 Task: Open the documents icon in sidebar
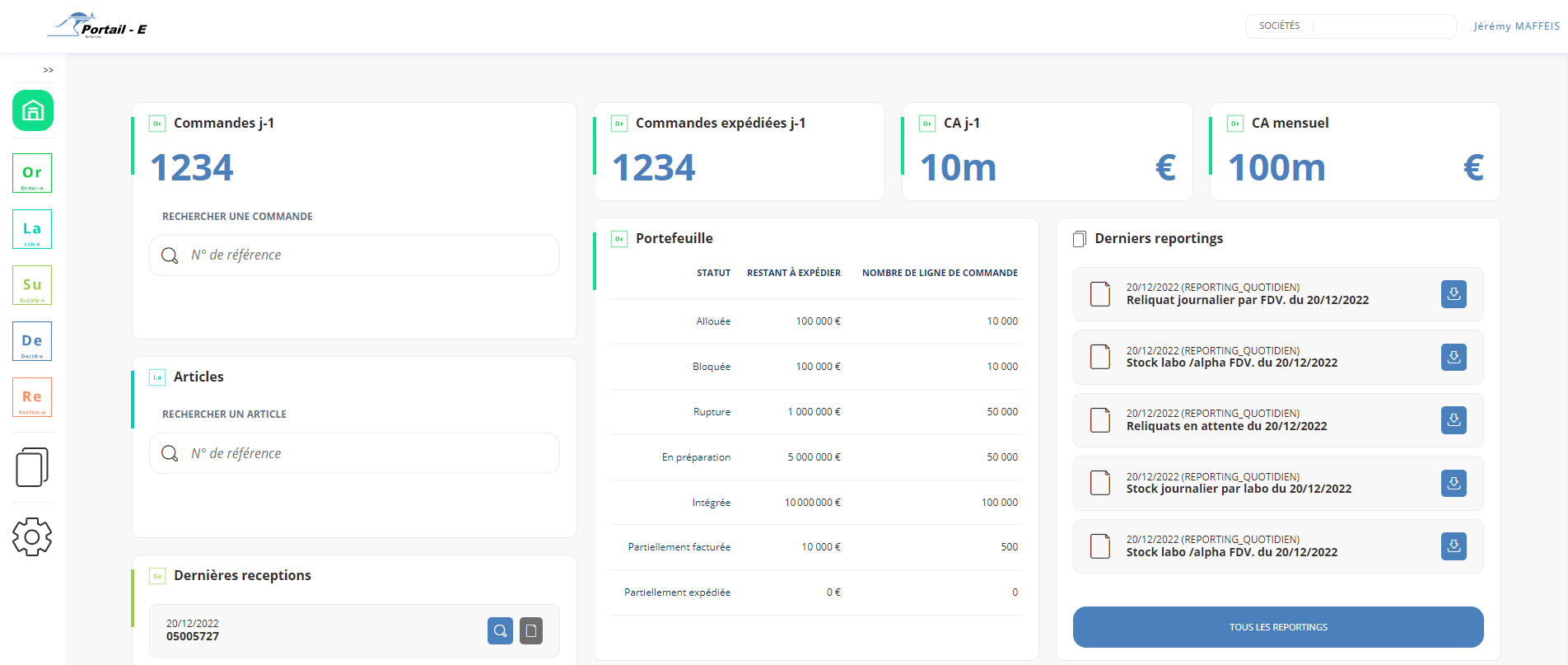coord(32,467)
